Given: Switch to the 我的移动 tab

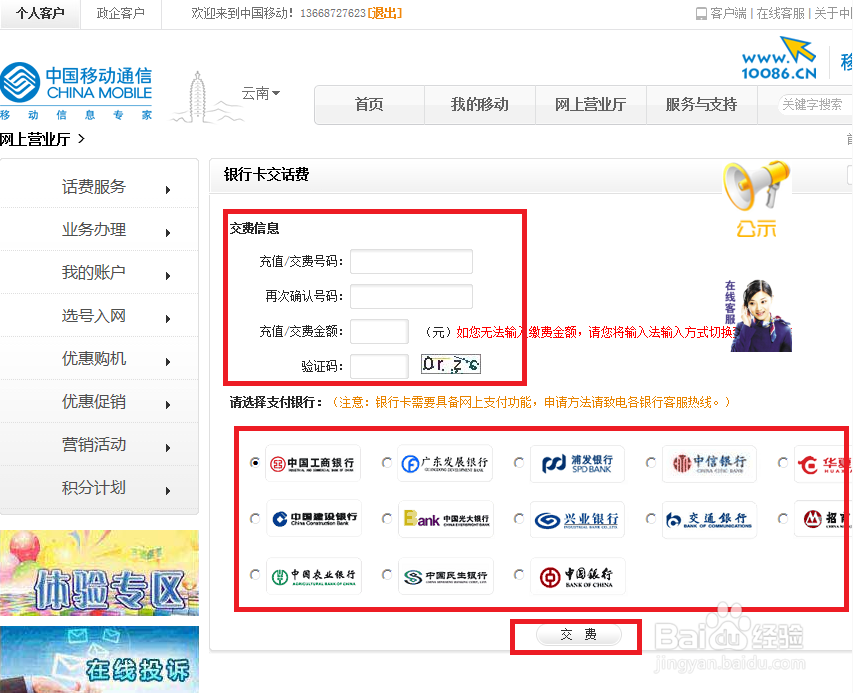Looking at the screenshot, I should coord(479,104).
